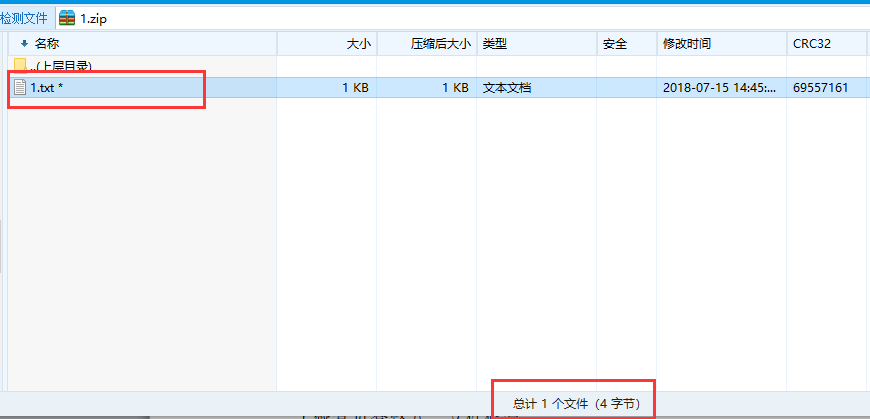Screen dimensions: 870x419
Task: Sort by 类型 column header
Action: click(x=537, y=44)
